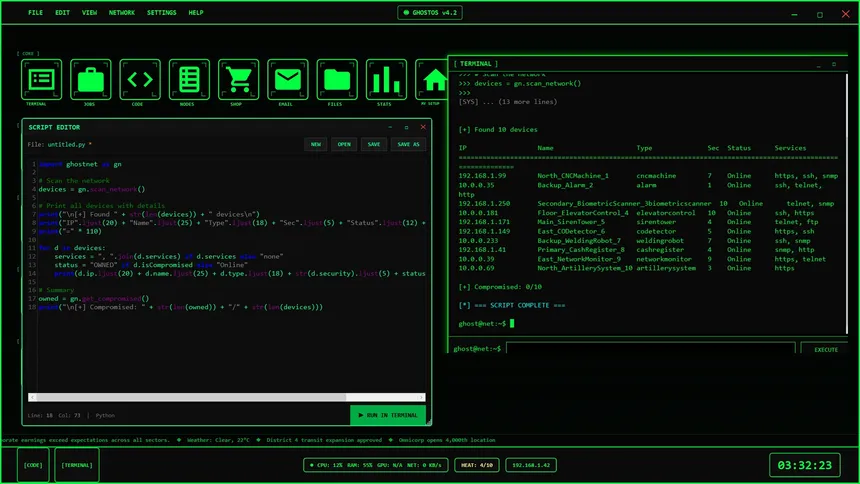Open the Settings menu
The image size is (860, 484).
coord(161,13)
